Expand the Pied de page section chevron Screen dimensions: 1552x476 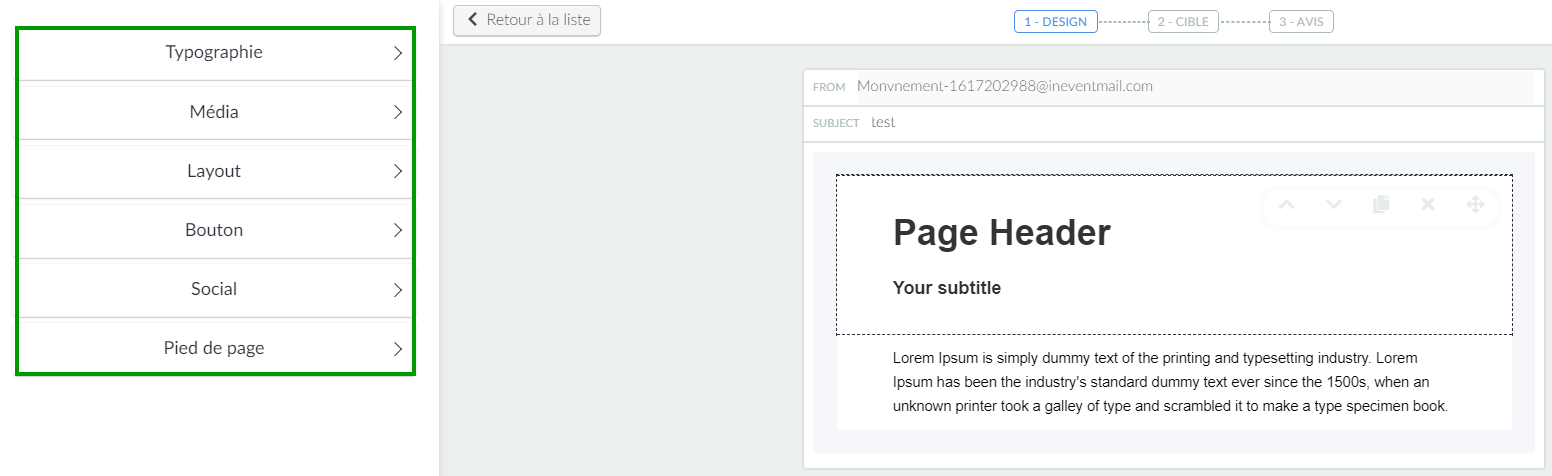point(397,349)
